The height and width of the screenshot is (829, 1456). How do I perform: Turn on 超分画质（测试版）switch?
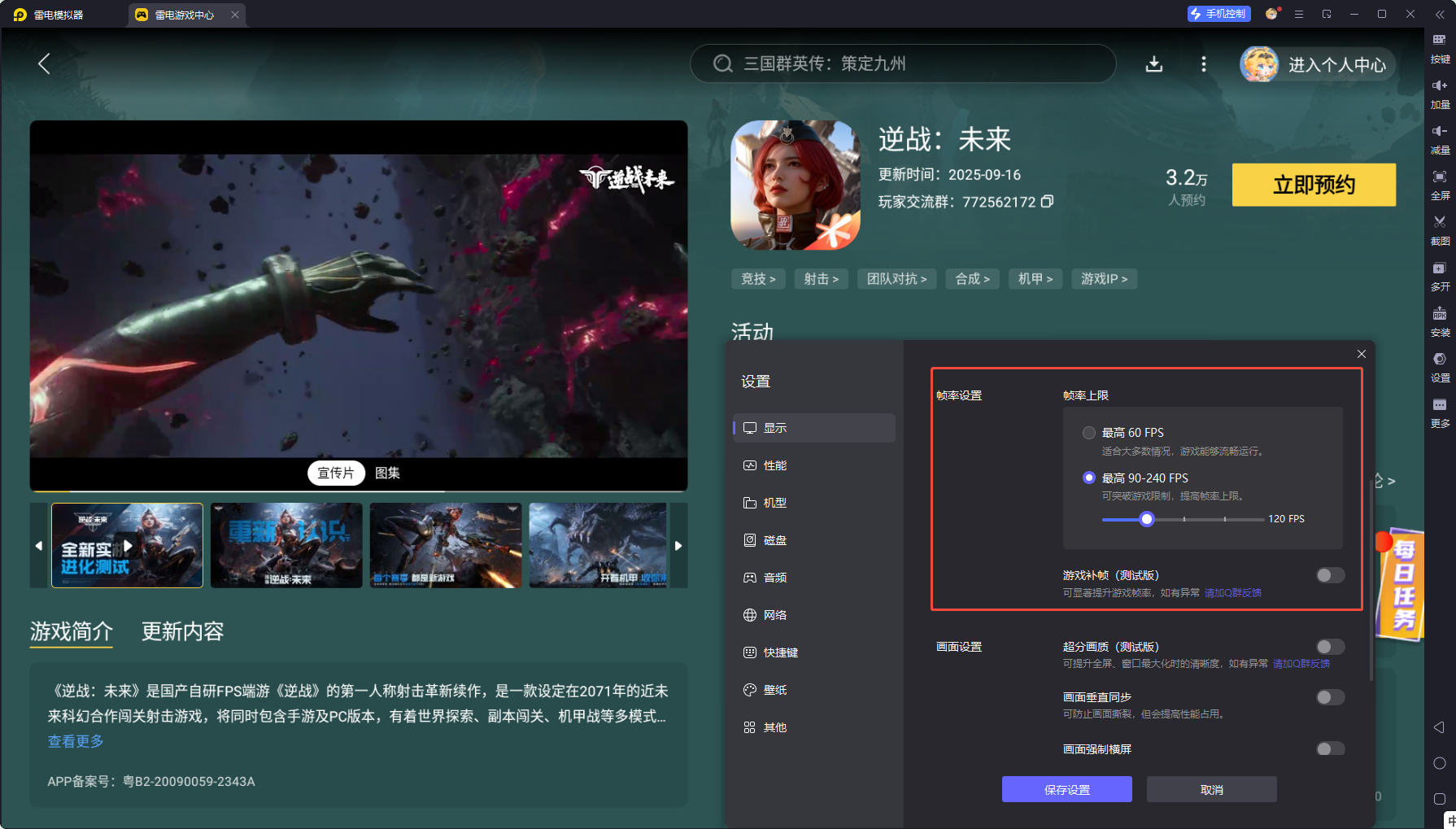pos(1330,647)
